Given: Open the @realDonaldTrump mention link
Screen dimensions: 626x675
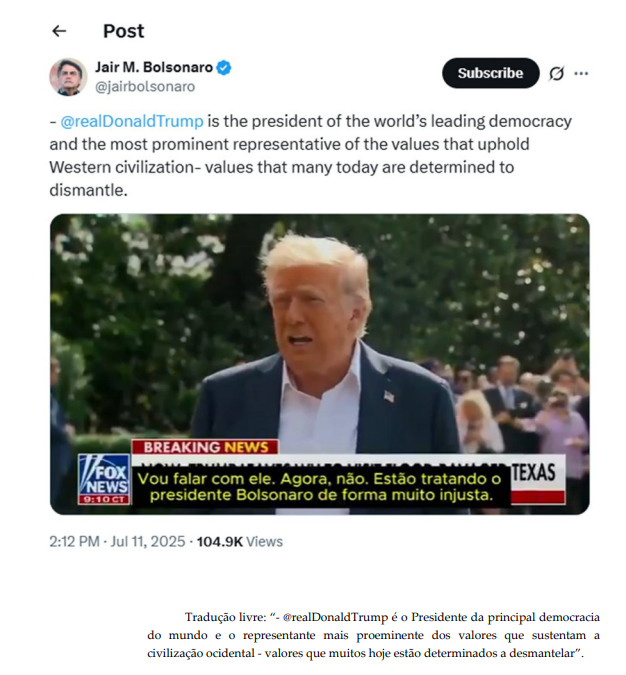Looking at the screenshot, I should pyautogui.click(x=132, y=121).
